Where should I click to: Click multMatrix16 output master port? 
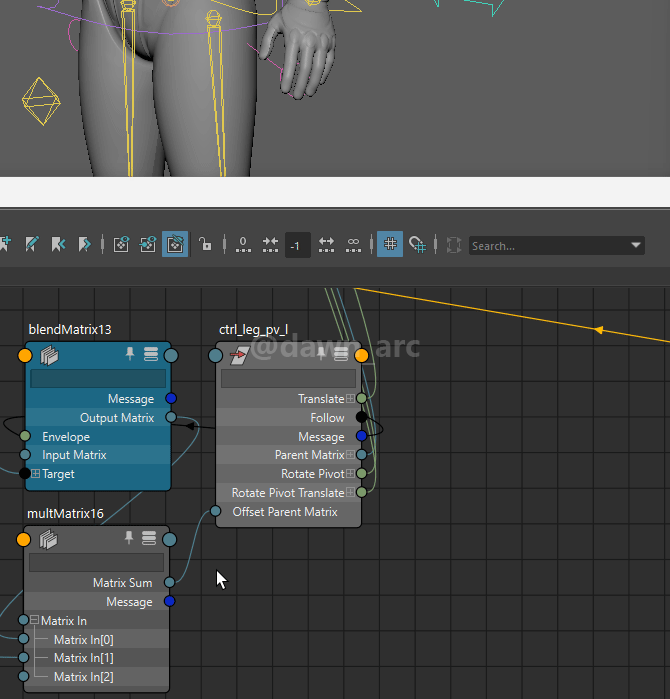point(169,539)
